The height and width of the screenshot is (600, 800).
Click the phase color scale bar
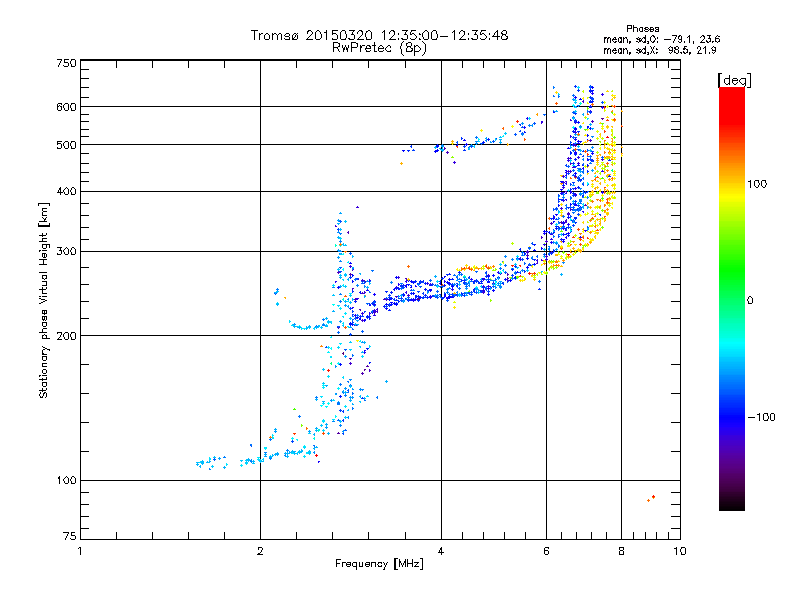coord(732,298)
